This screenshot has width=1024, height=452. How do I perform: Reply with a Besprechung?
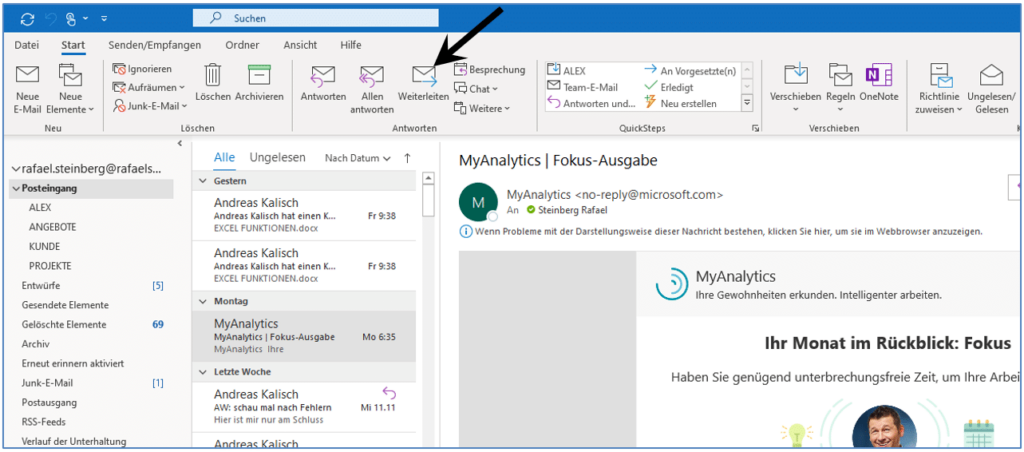pos(489,70)
